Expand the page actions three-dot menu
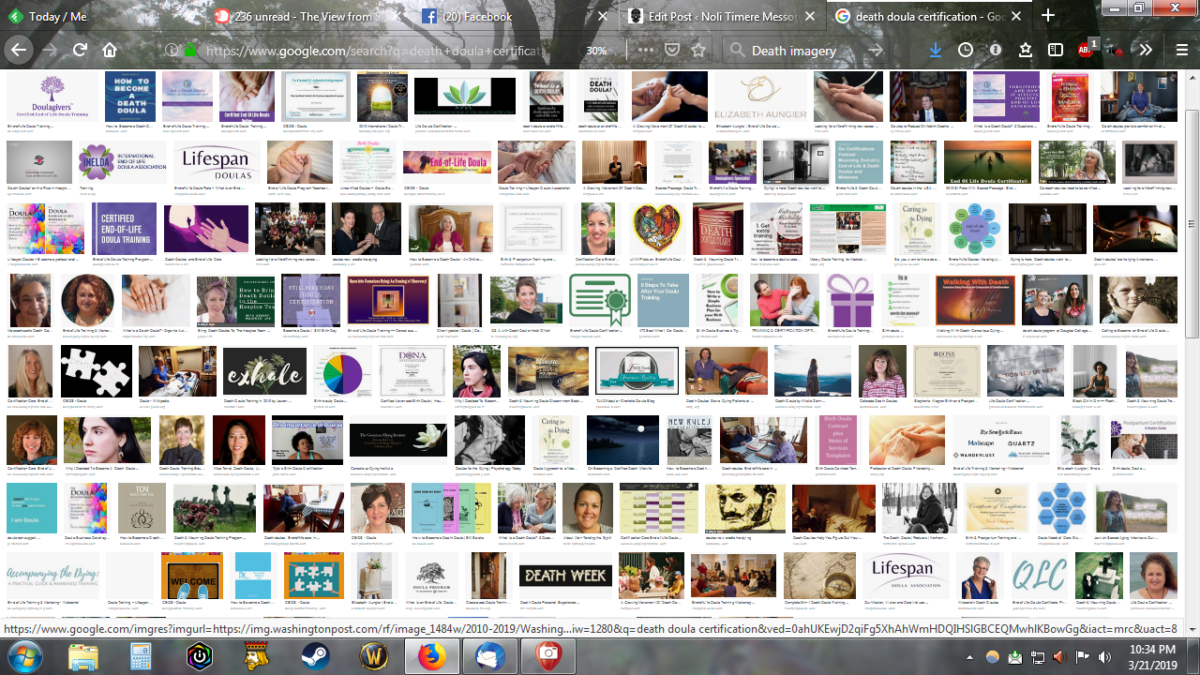This screenshot has width=1200, height=675. pyautogui.click(x=637, y=50)
